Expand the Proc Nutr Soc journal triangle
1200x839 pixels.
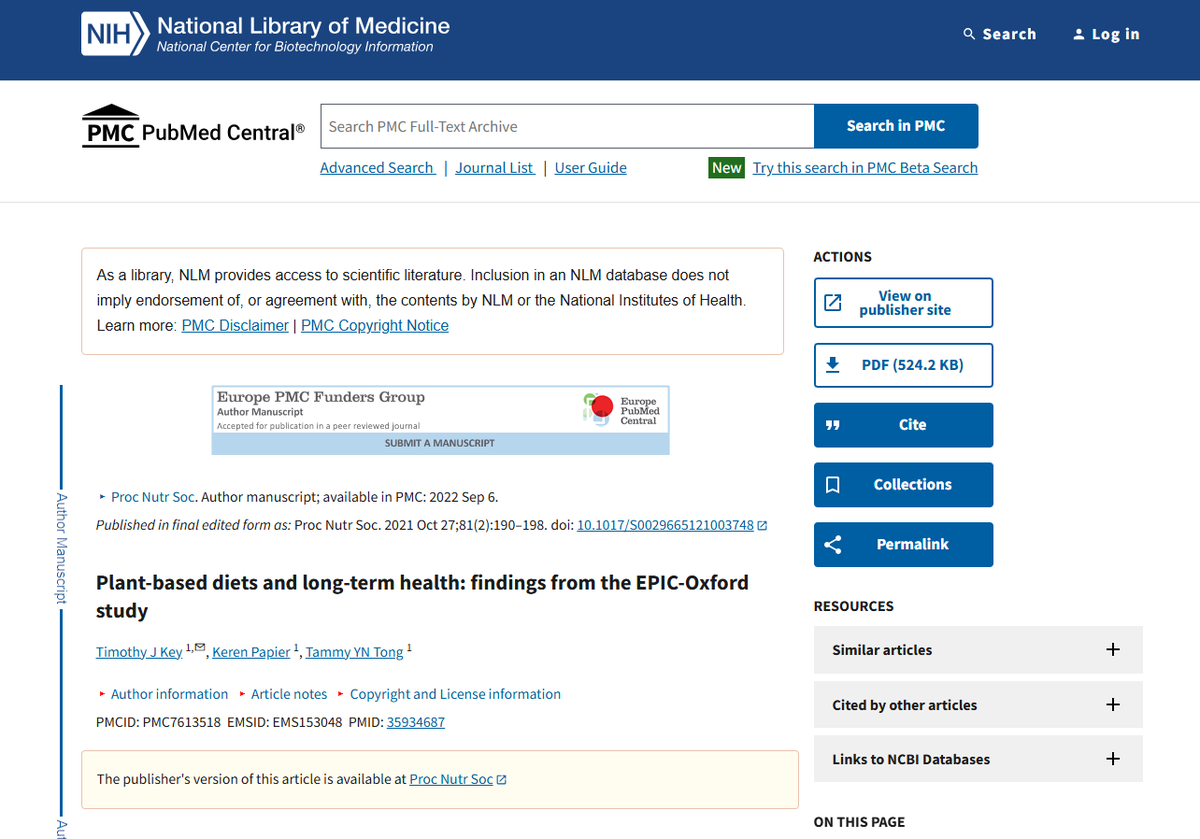click(x=102, y=497)
